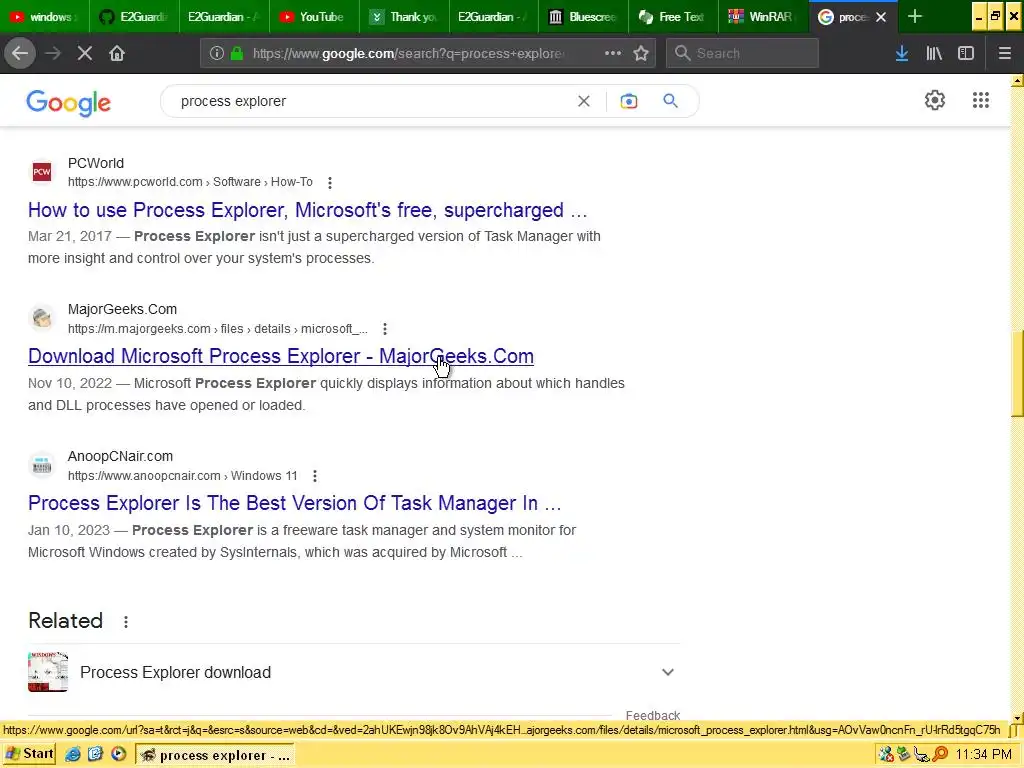Switch to the E2Guardian GitHub tab

(x=133, y=17)
